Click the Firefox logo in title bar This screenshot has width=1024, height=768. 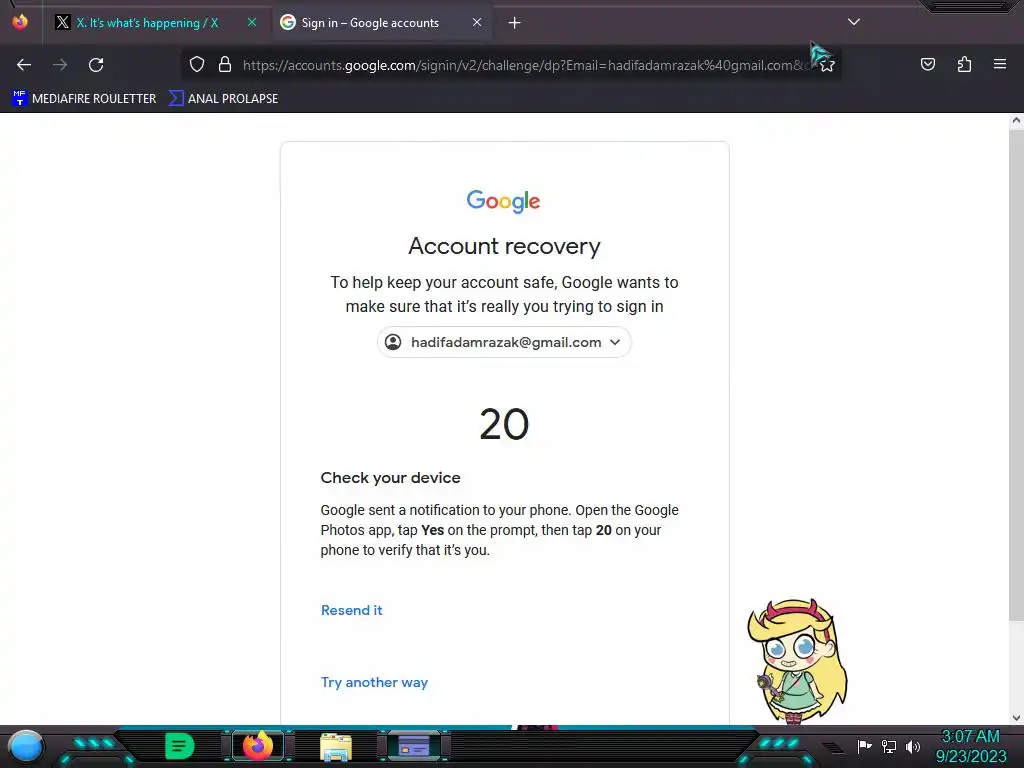click(20, 22)
